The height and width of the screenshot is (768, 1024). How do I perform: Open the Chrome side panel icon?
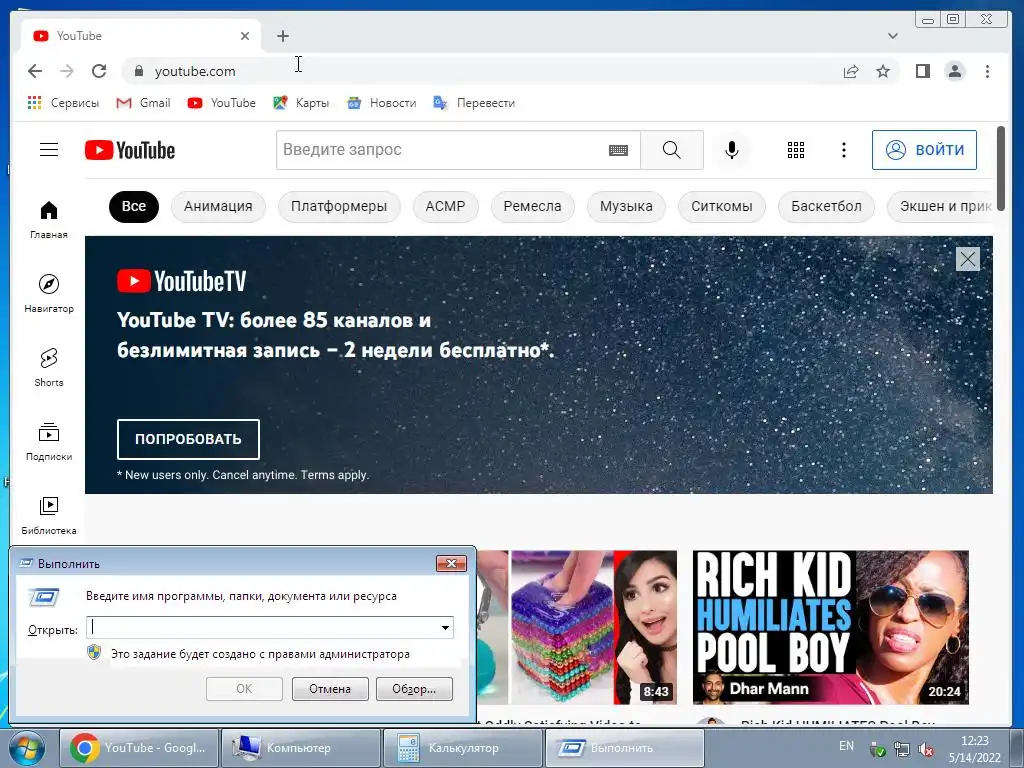pyautogui.click(x=922, y=71)
